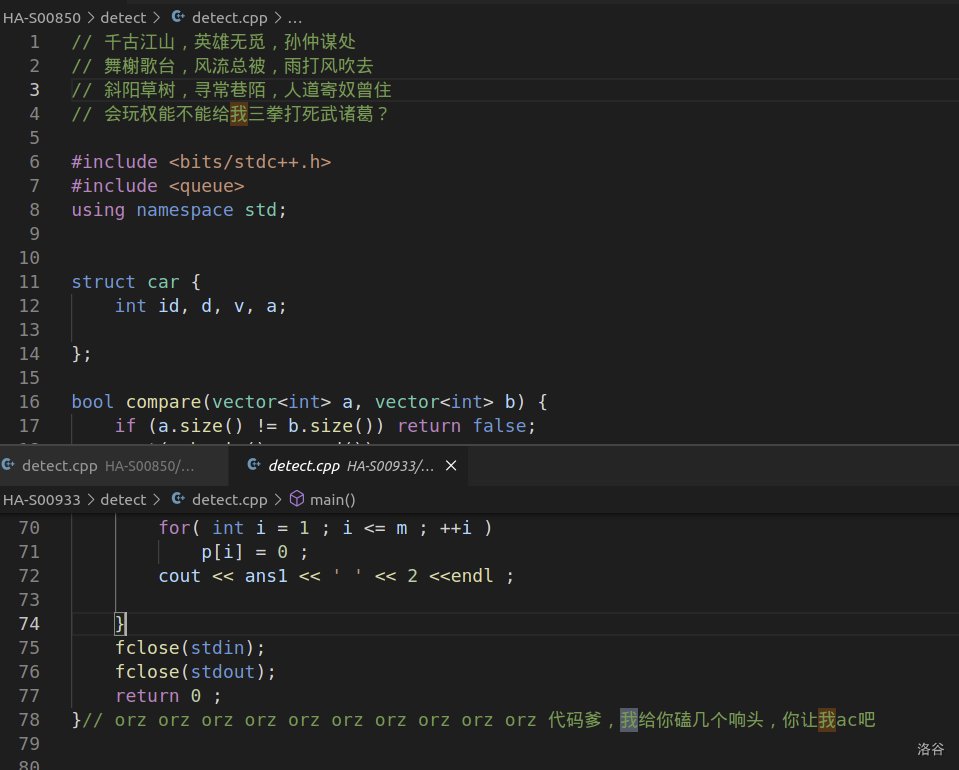Click the 'bool compare(vector<int> a, vector<int> b) {' line
The image size is (959, 770).
point(309,401)
